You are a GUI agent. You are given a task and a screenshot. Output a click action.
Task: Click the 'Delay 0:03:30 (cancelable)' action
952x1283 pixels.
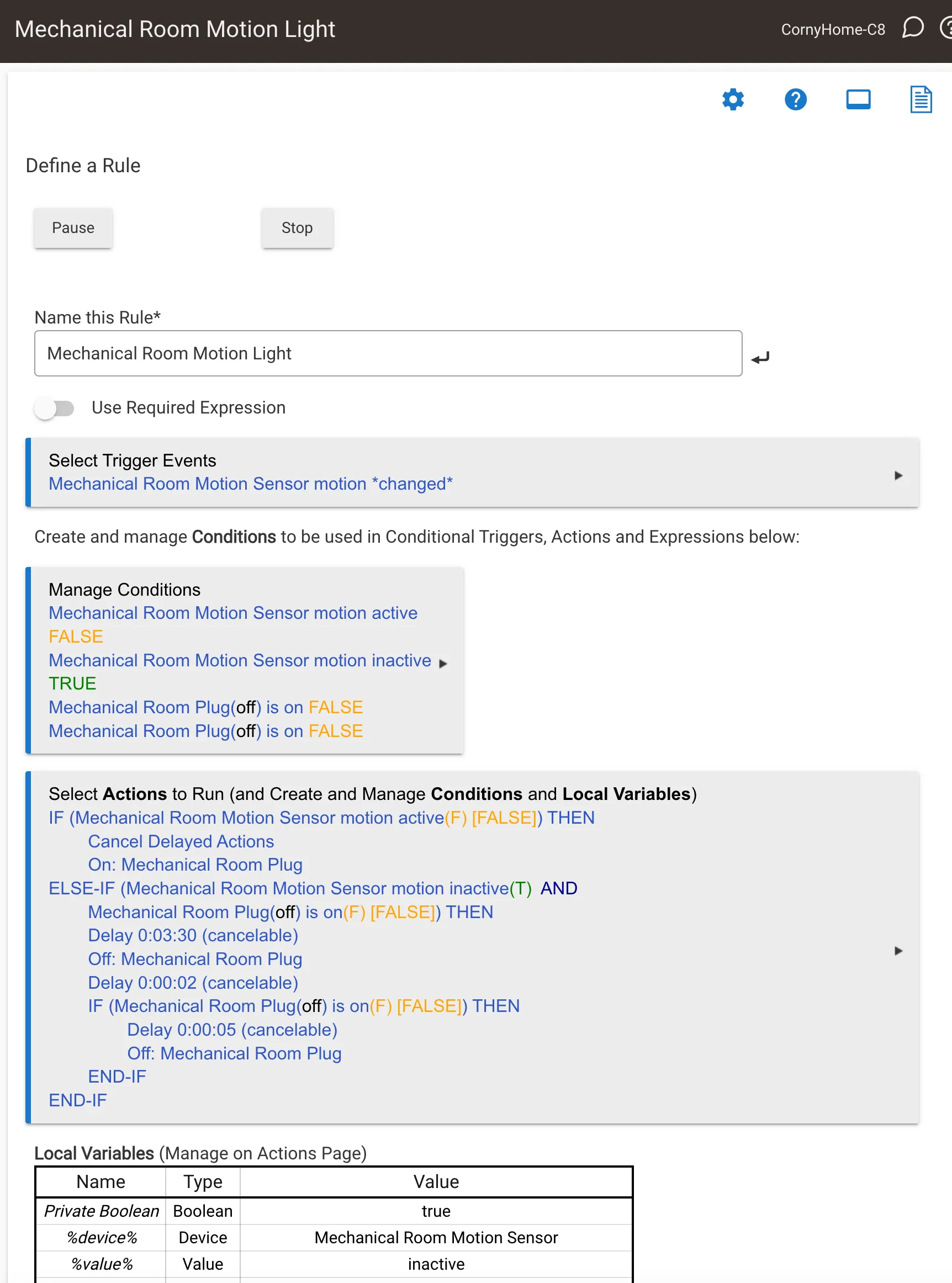193,935
